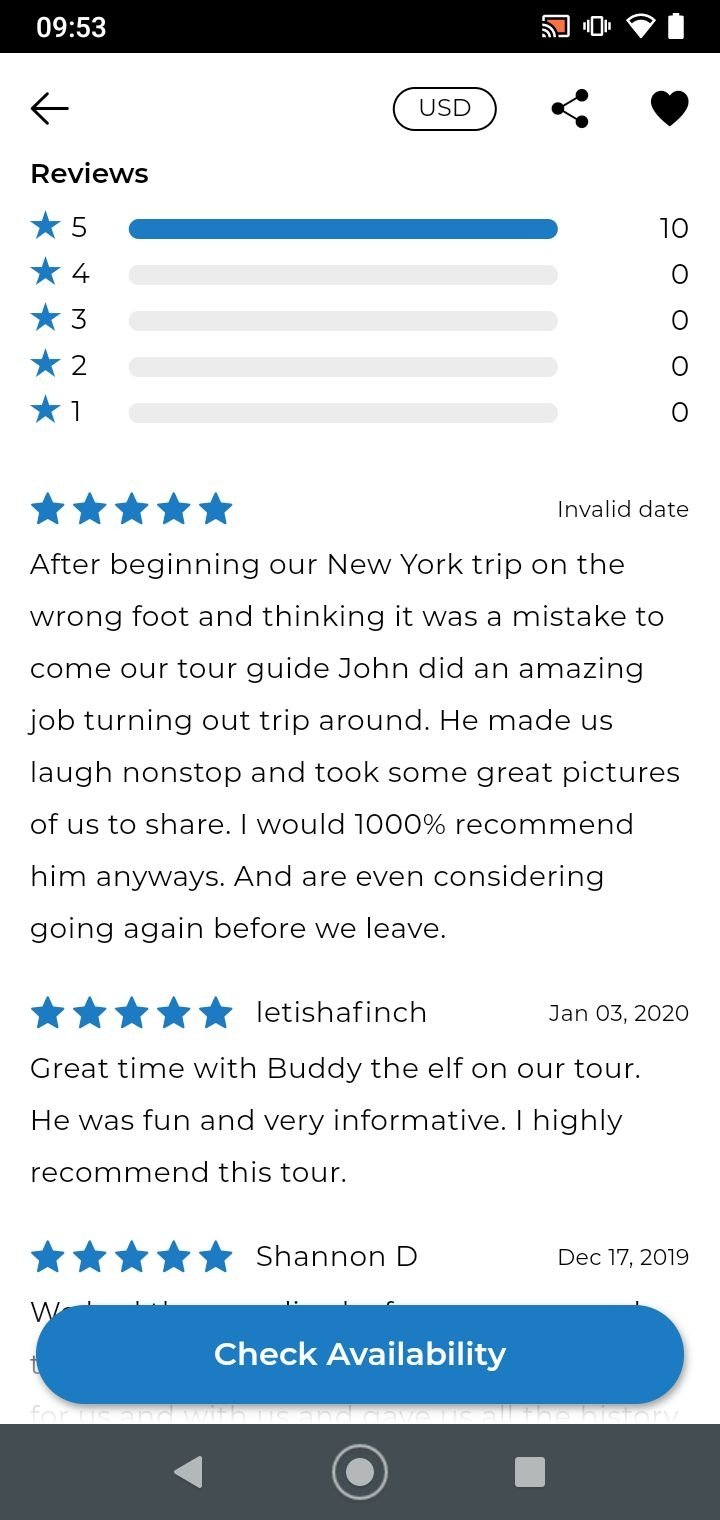Tap the back arrow icon
This screenshot has height=1520, width=720.
49,108
